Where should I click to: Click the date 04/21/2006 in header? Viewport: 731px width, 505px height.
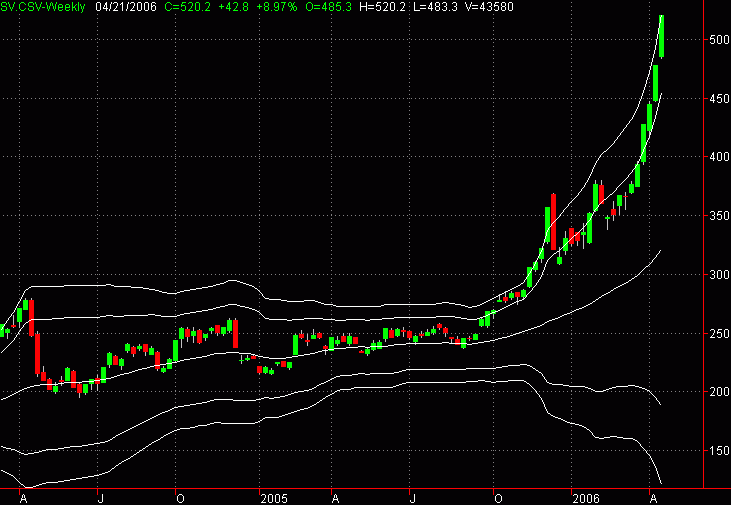point(126,7)
